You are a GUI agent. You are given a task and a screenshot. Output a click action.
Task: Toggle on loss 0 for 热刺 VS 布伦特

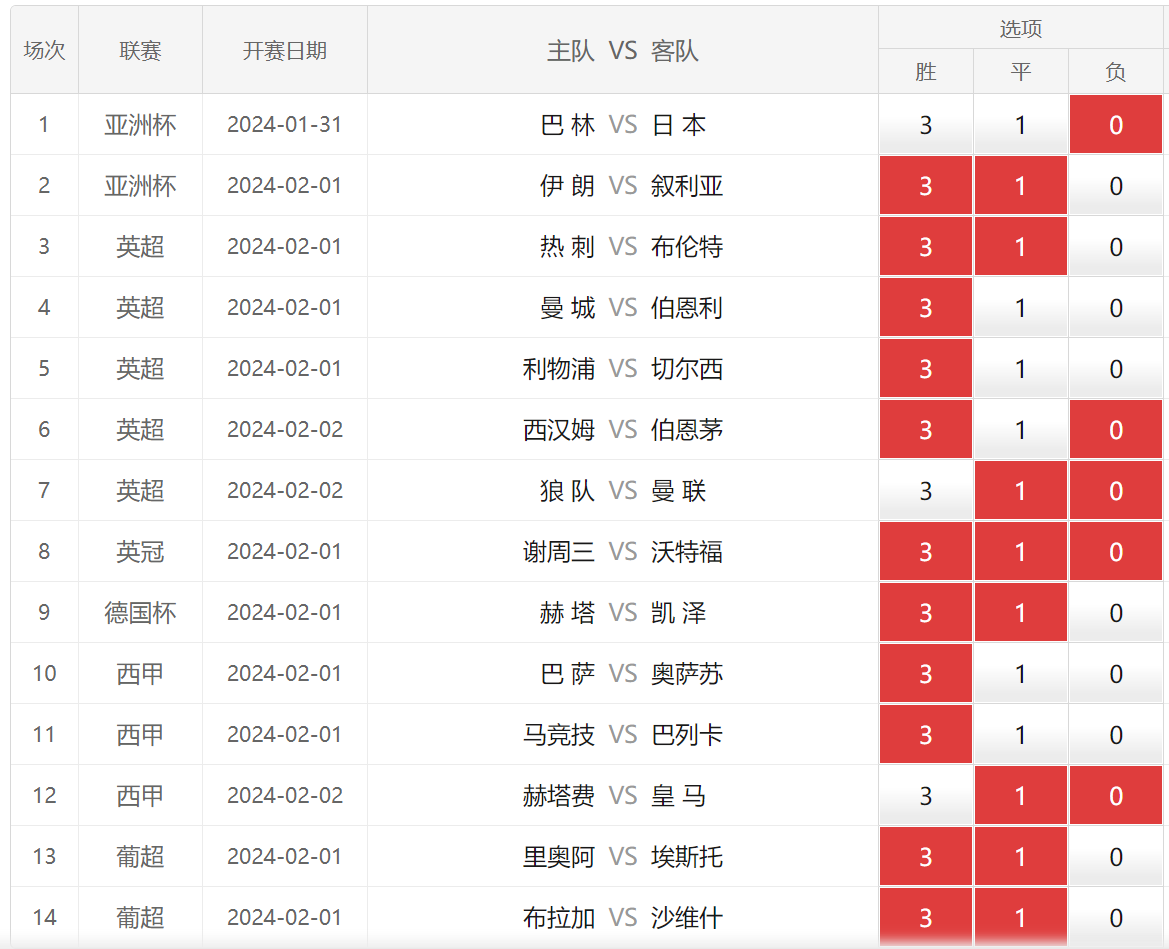[1115, 247]
